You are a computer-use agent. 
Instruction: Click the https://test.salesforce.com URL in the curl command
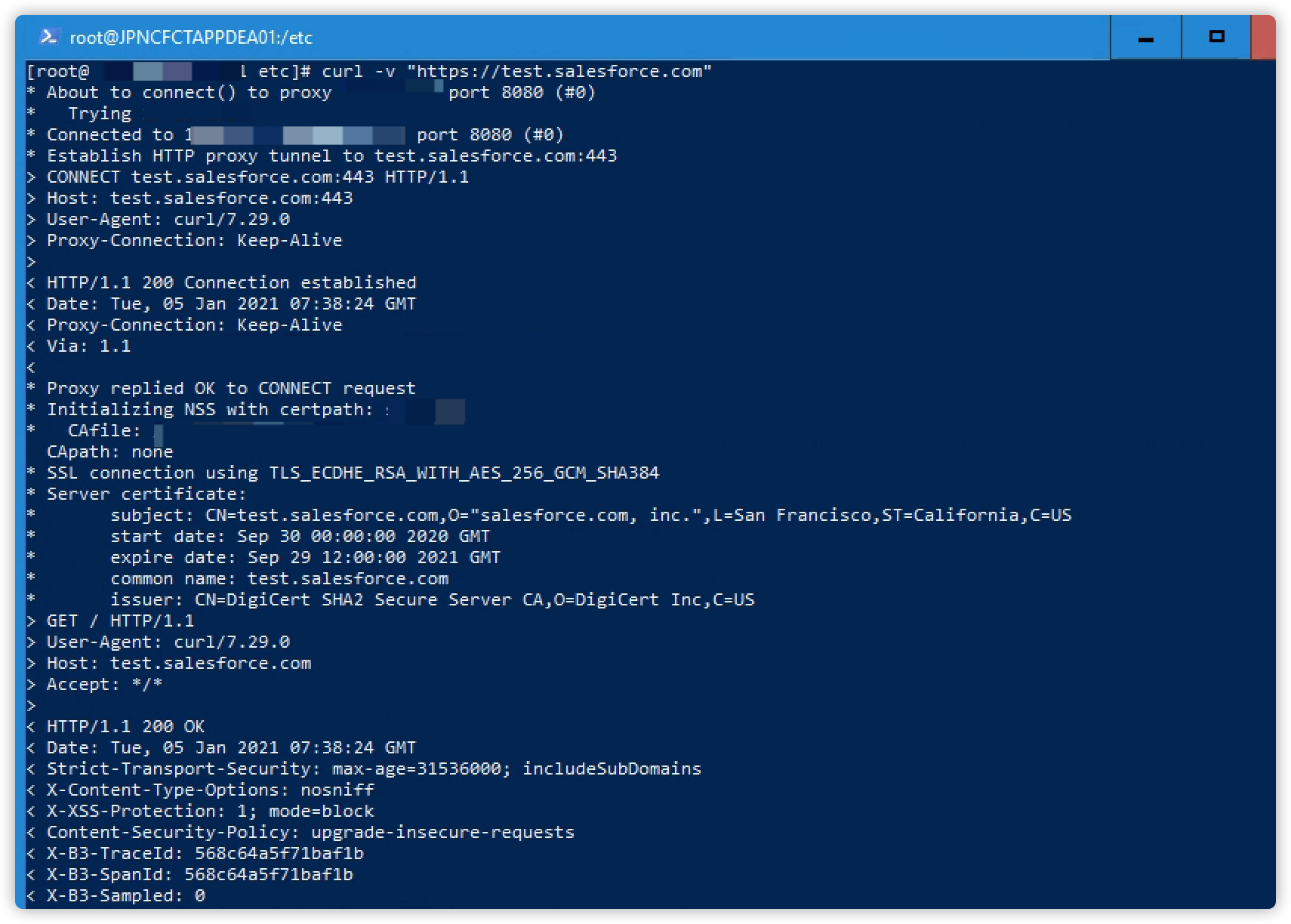[559, 71]
